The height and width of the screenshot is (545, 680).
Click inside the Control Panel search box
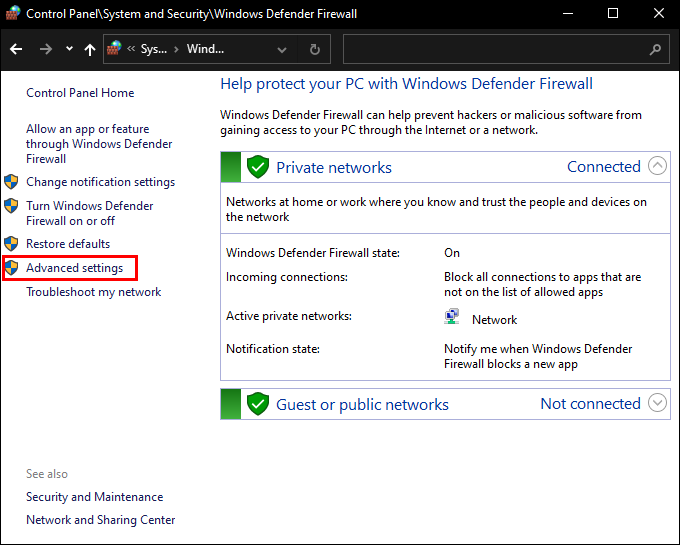coord(495,49)
